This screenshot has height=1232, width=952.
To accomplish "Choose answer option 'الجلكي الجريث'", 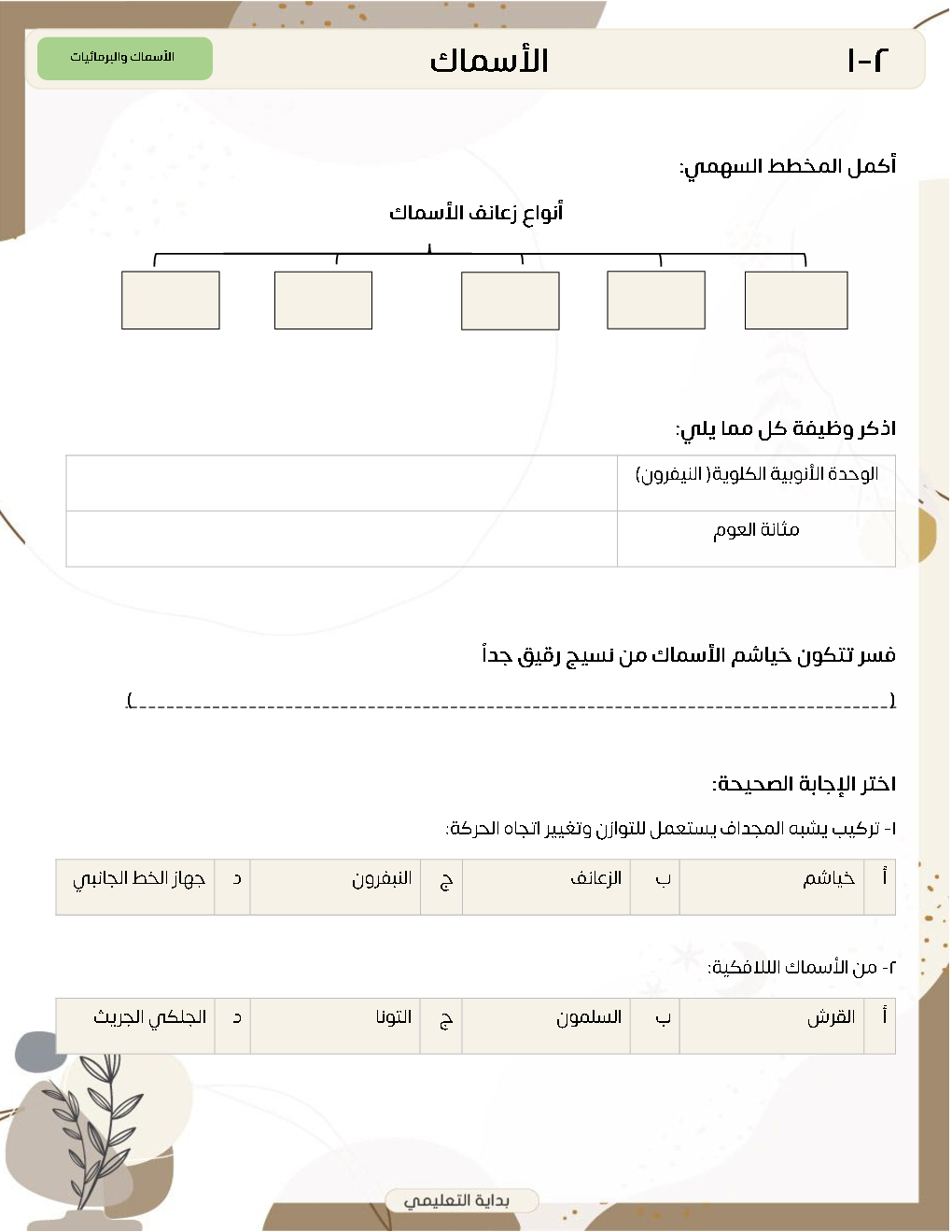I will [x=149, y=1018].
